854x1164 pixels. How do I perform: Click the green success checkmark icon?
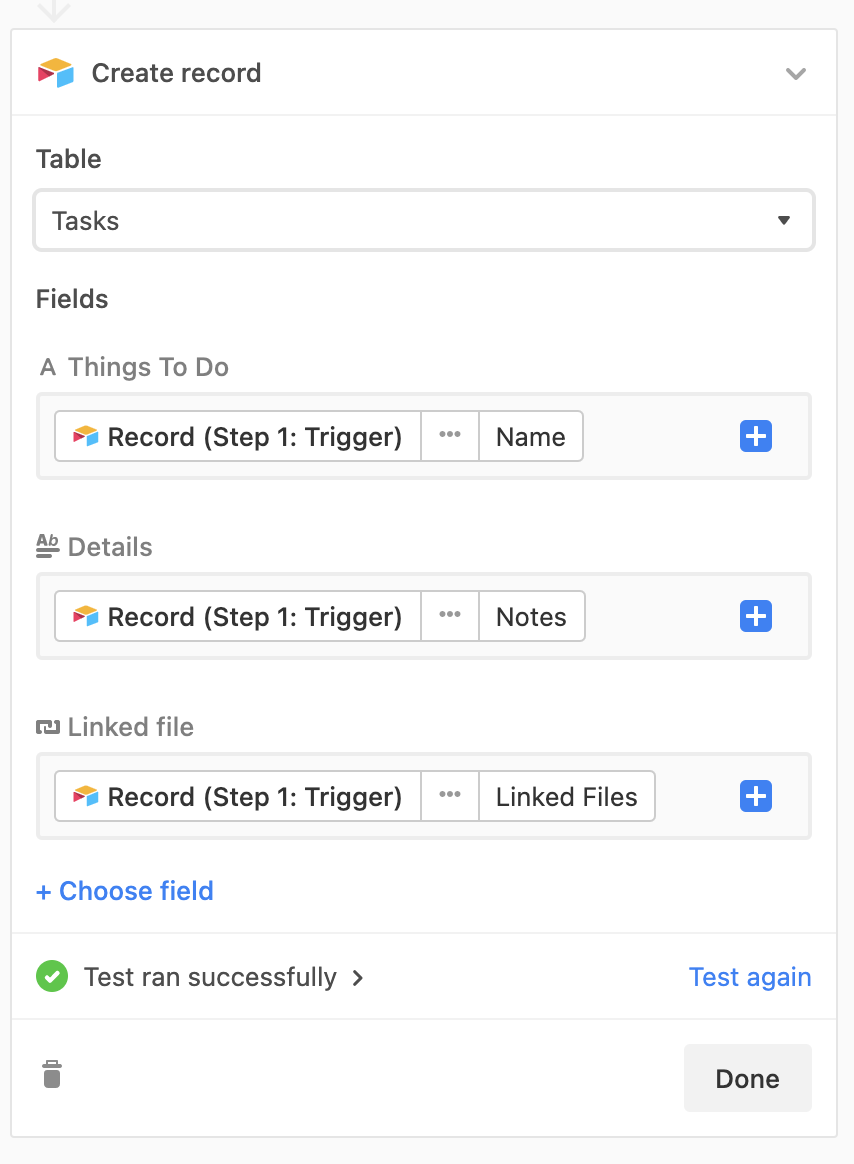coord(52,976)
